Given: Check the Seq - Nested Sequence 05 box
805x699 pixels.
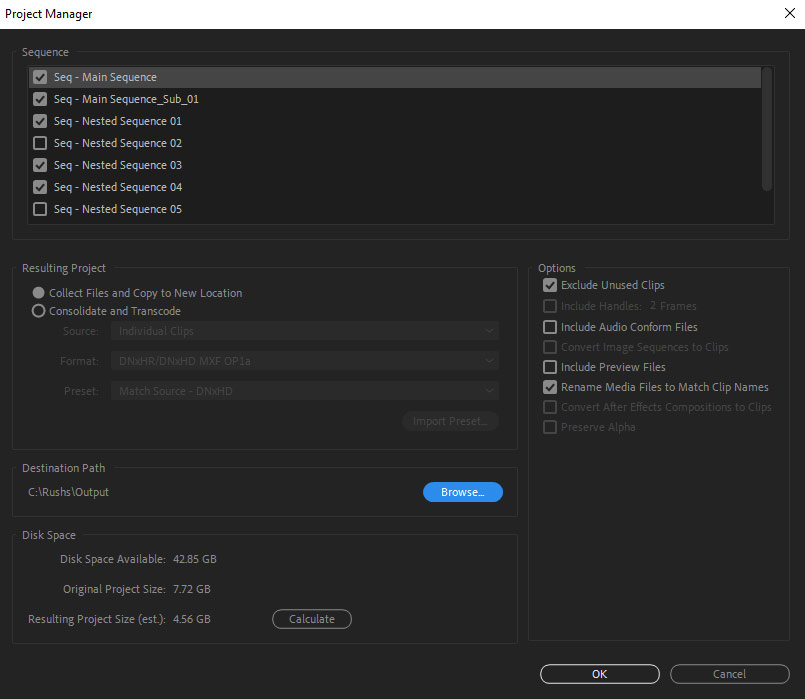Looking at the screenshot, I should tap(39, 208).
